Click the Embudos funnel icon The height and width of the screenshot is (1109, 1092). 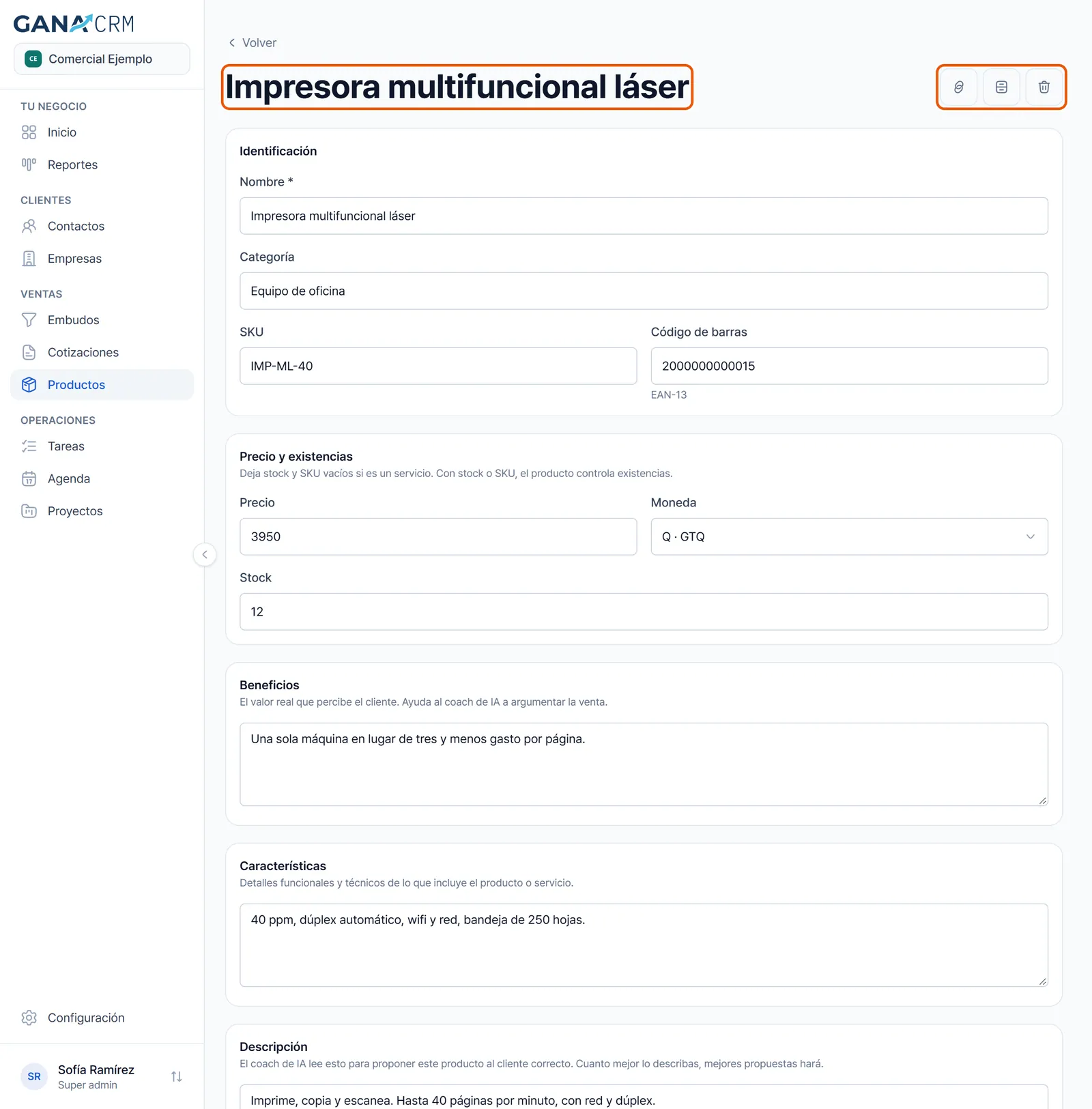click(29, 320)
